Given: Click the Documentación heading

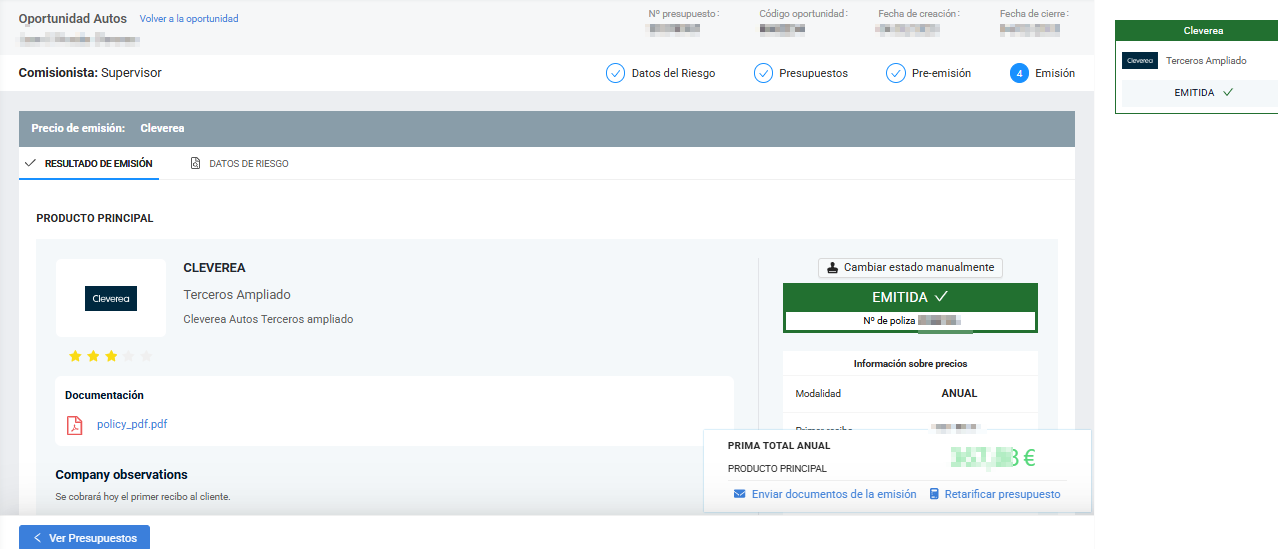Looking at the screenshot, I should (x=104, y=395).
